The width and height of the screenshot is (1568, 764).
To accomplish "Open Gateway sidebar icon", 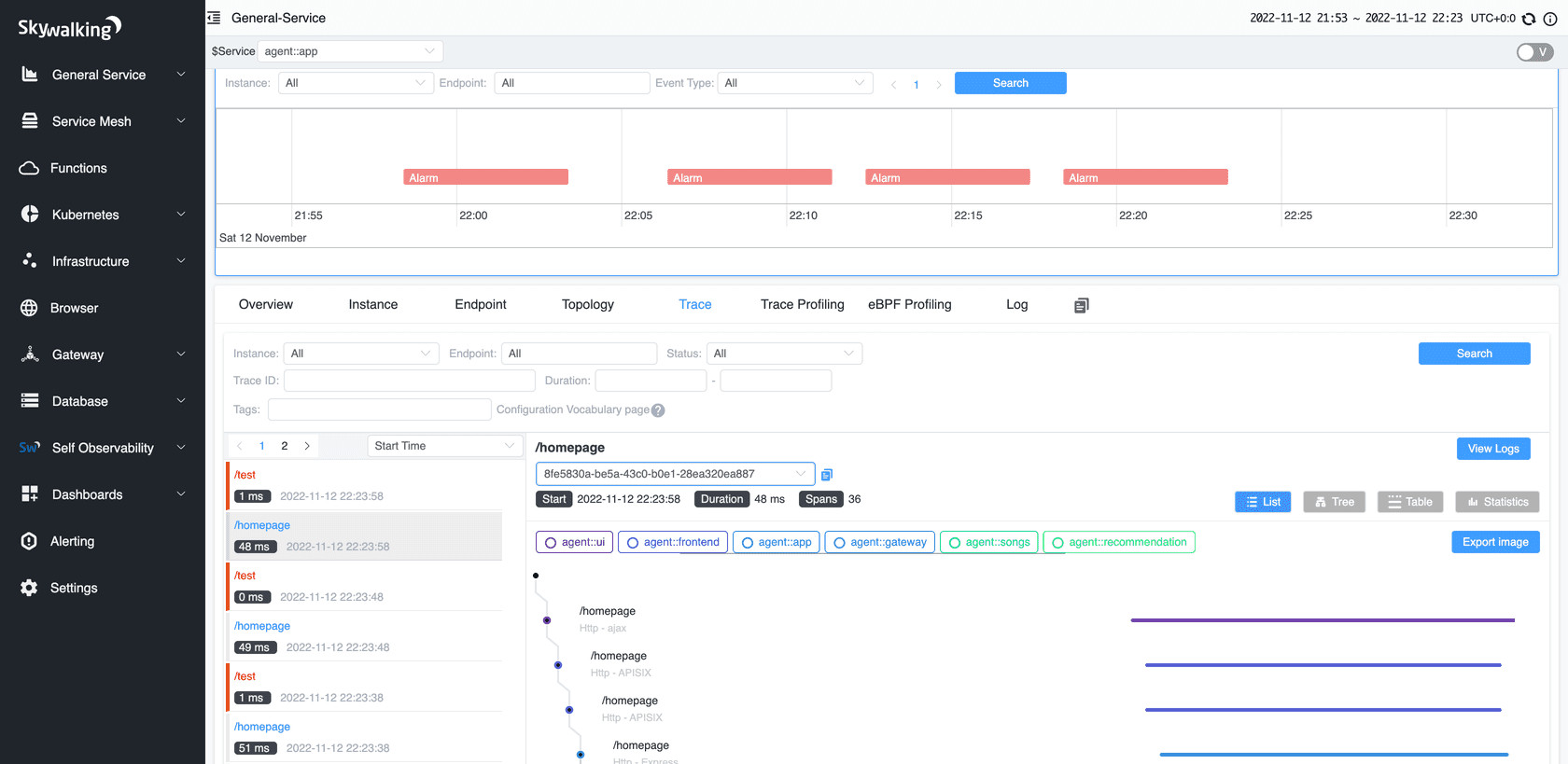I will click(30, 354).
